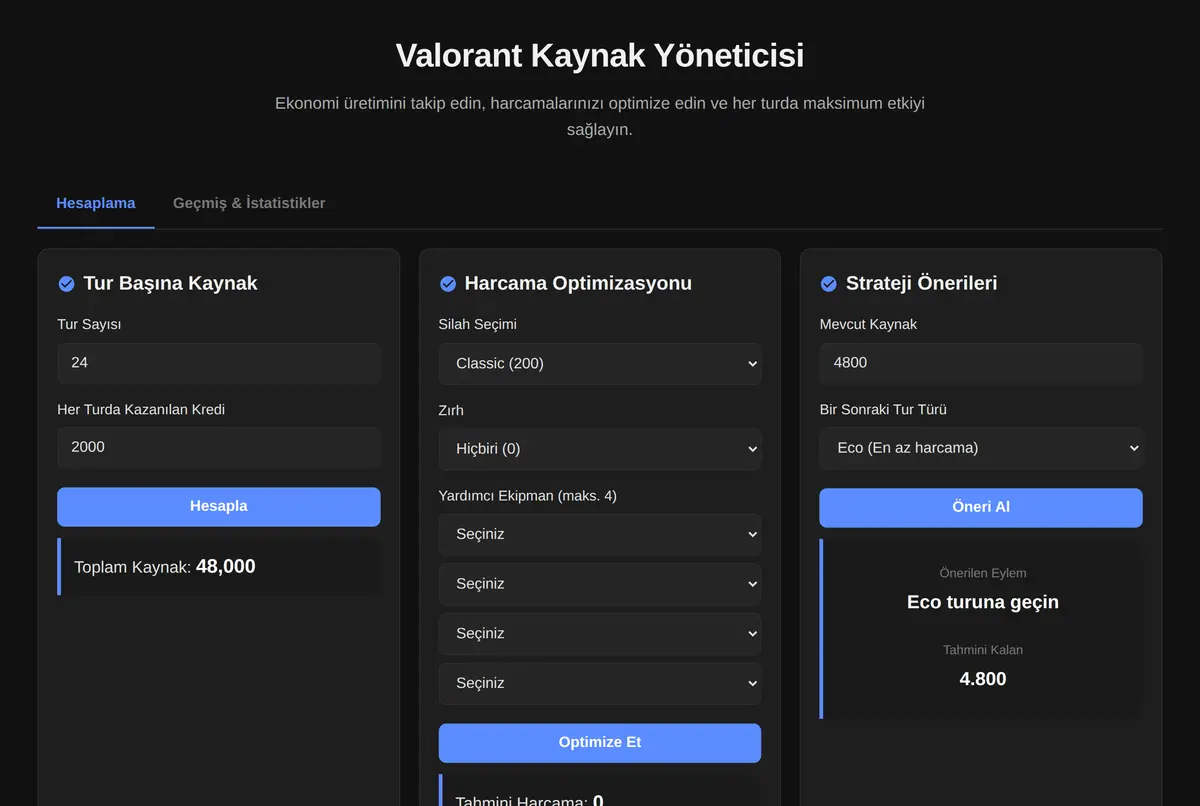This screenshot has height=806, width=1200.
Task: Click the Strateji Önerileri heading
Action: (921, 283)
